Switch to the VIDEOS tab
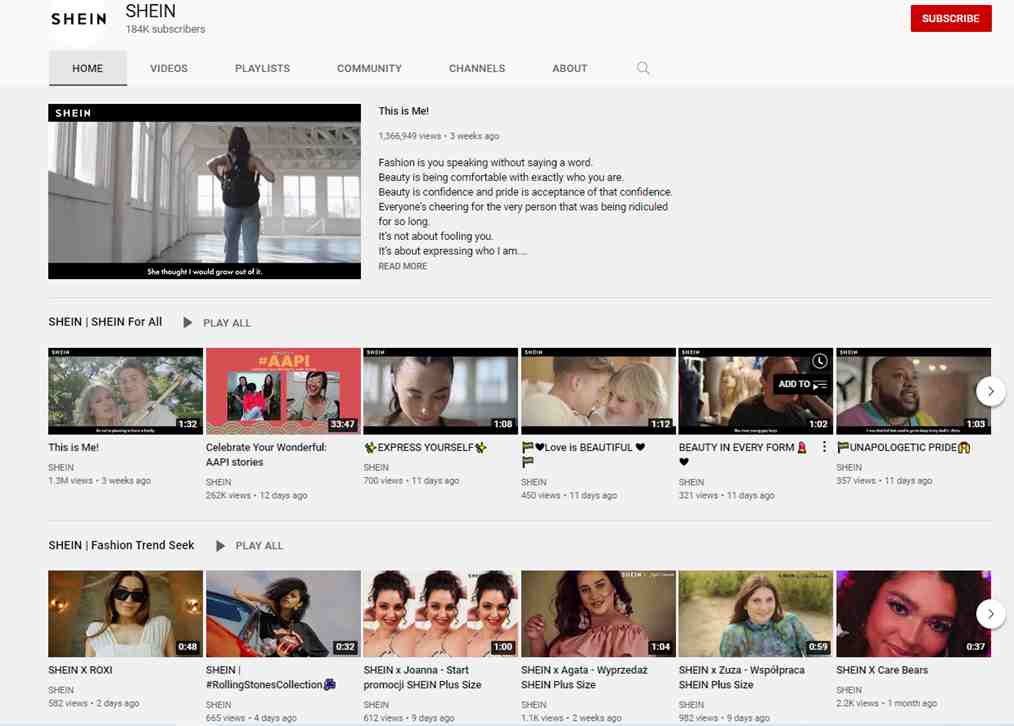Viewport: 1014px width, 726px height. [x=169, y=68]
